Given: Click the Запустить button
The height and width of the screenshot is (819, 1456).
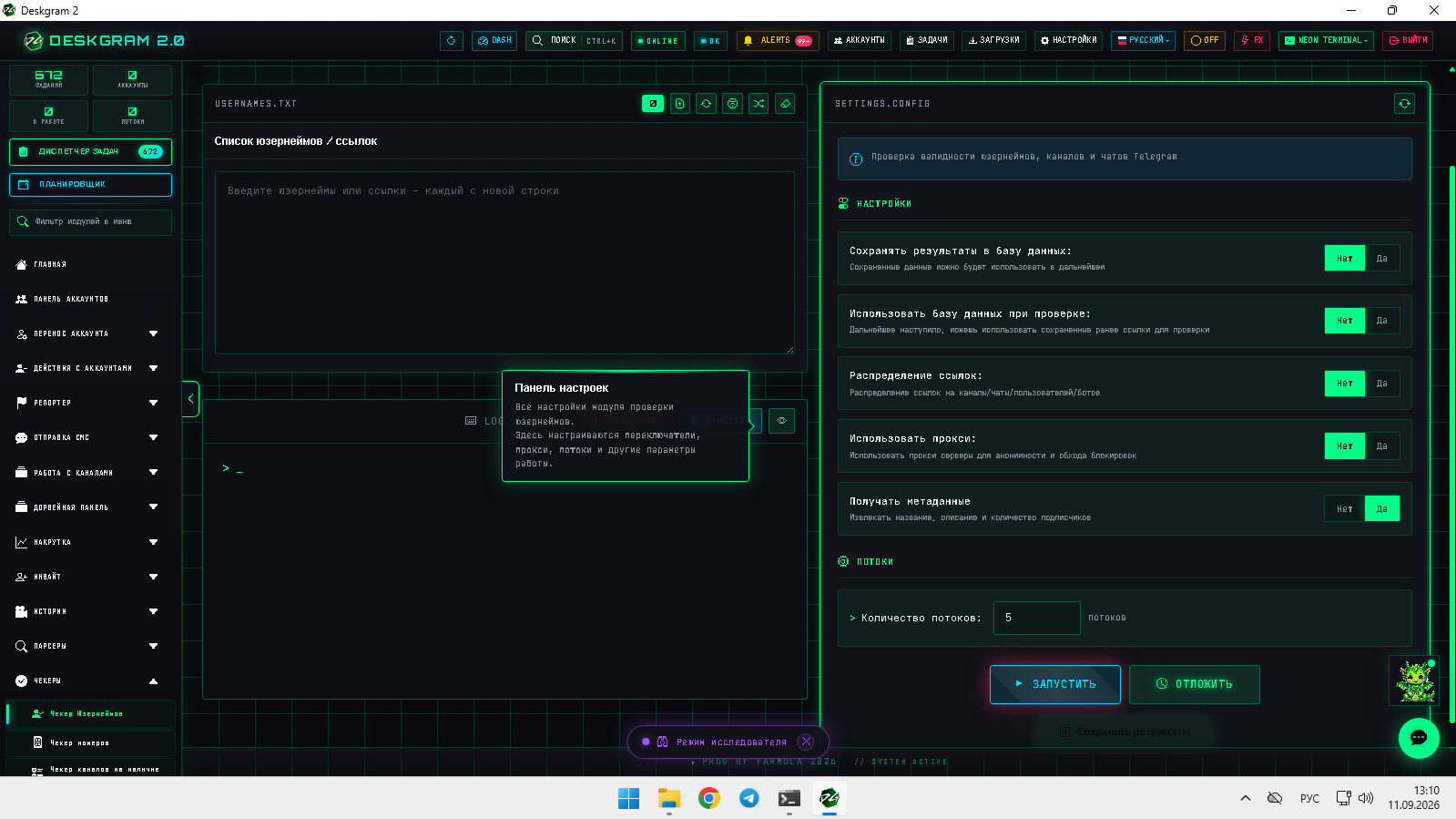Looking at the screenshot, I should coord(1055,684).
